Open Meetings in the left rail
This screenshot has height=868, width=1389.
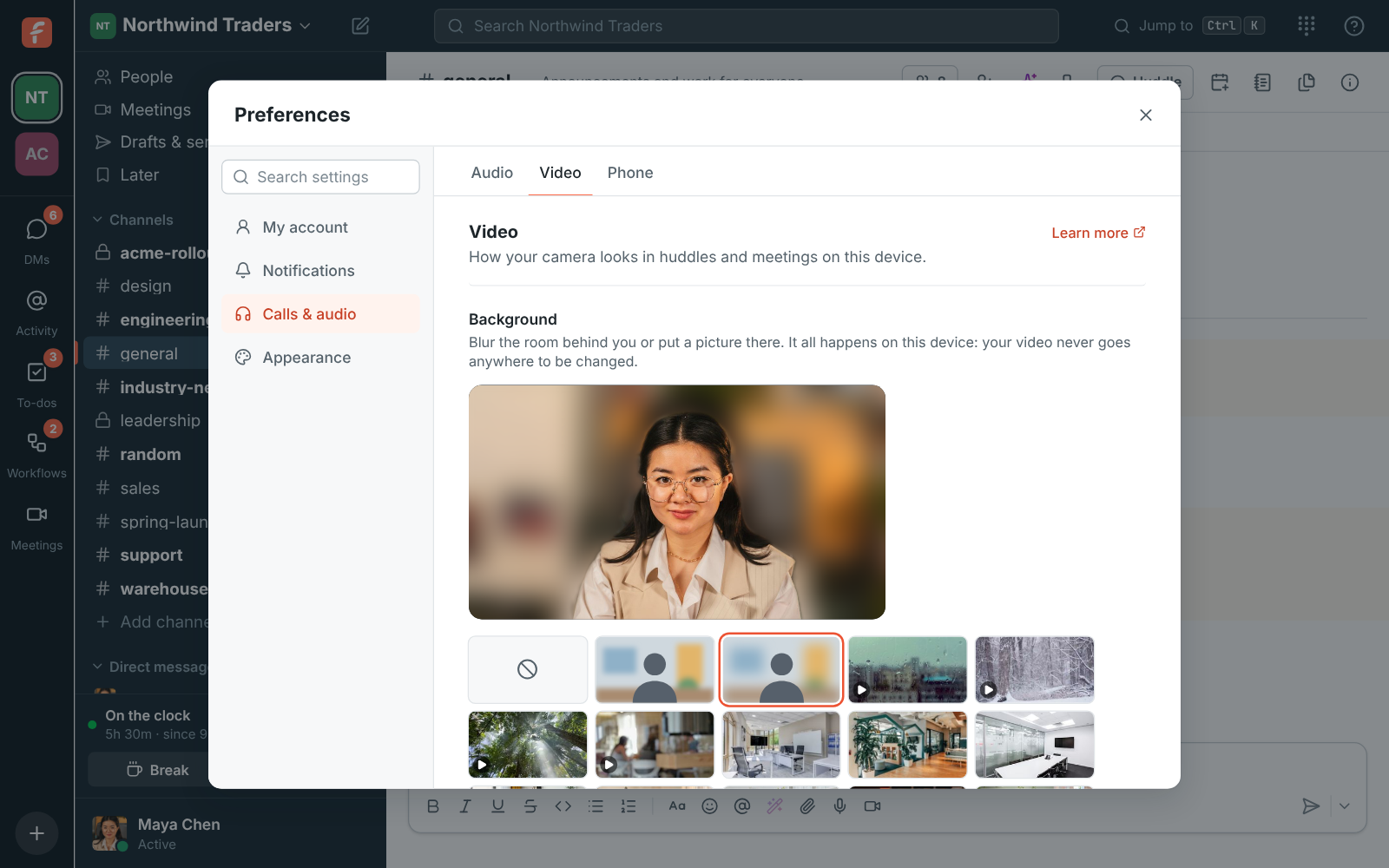(36, 525)
